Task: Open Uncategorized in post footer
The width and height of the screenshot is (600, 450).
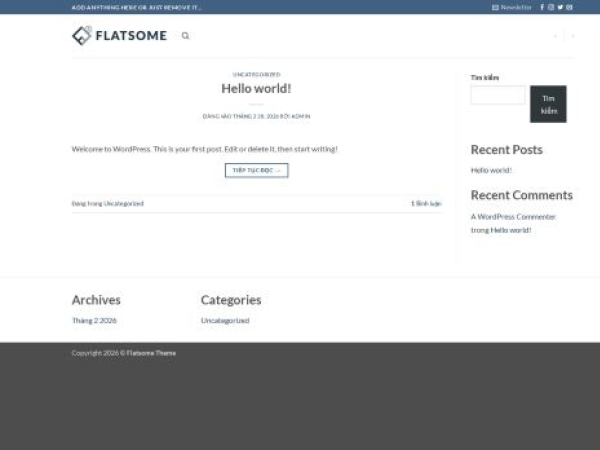Action: click(124, 203)
